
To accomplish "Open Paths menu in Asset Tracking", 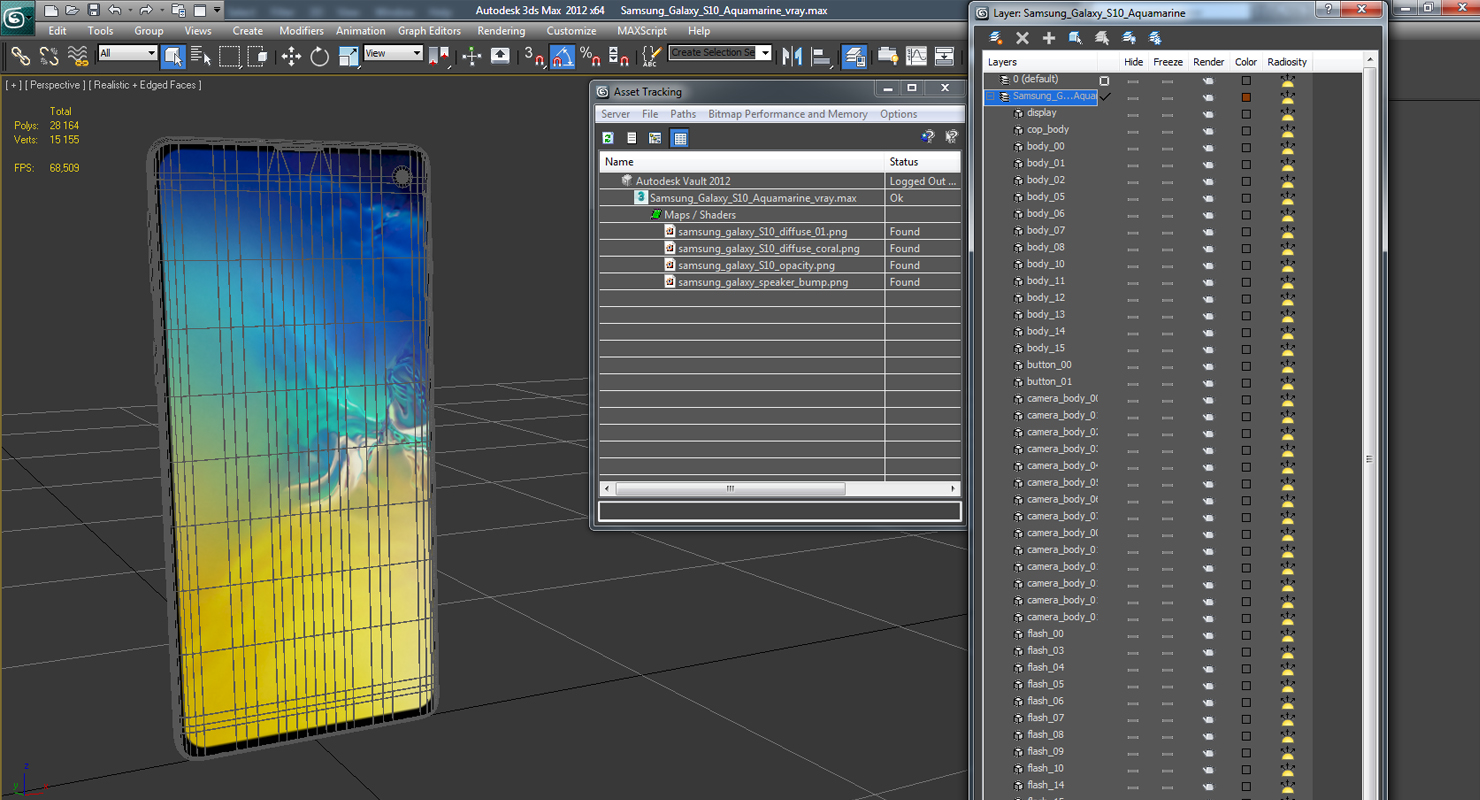I will [x=683, y=114].
